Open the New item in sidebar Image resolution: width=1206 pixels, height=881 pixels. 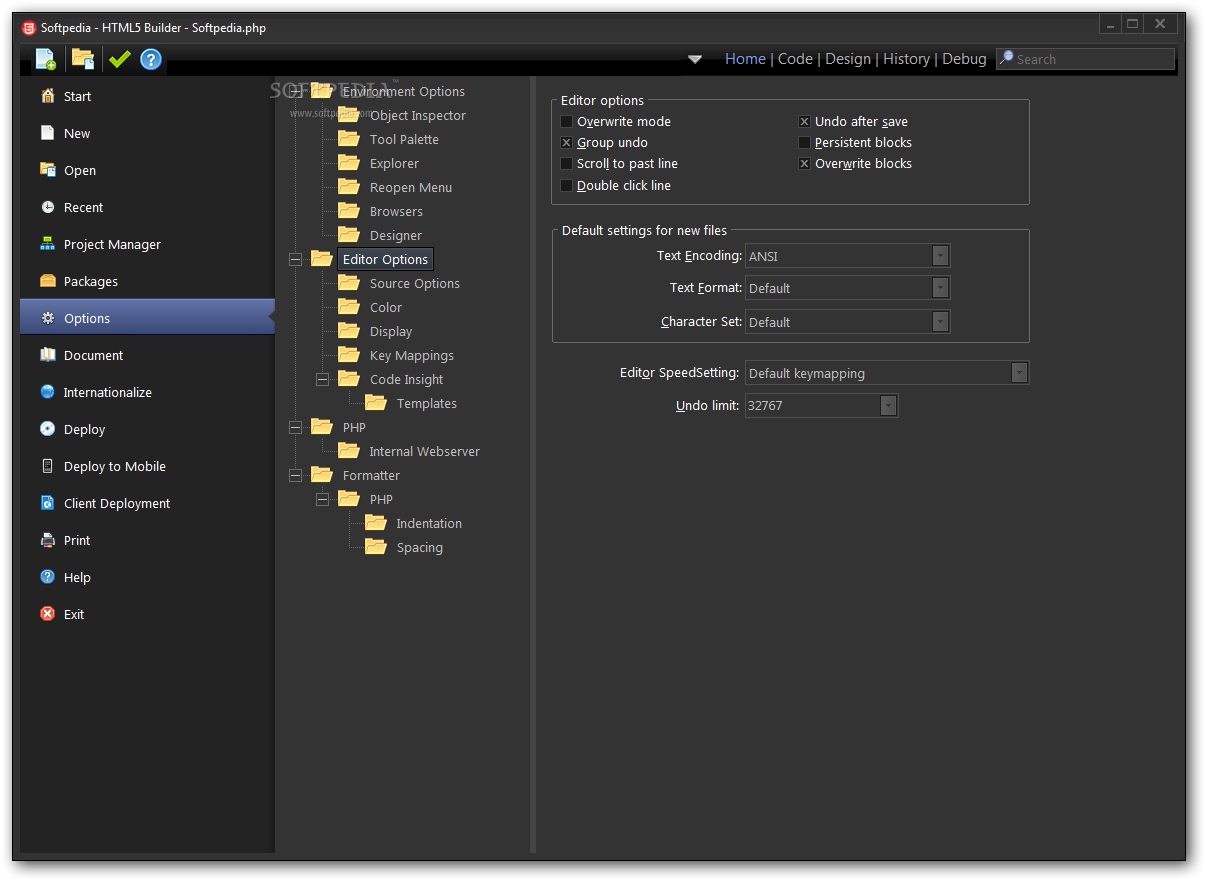click(x=147, y=133)
